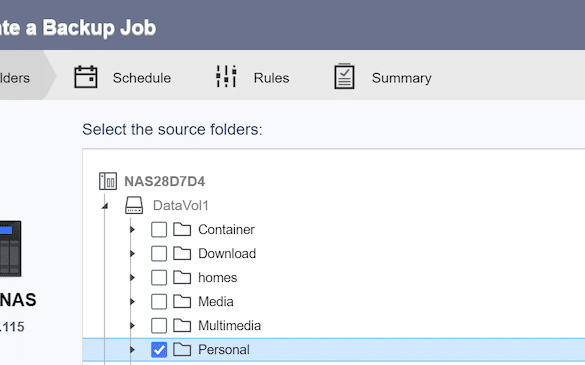This screenshot has width=585, height=365.
Task: Enable the homes folder checkbox
Action: (159, 277)
